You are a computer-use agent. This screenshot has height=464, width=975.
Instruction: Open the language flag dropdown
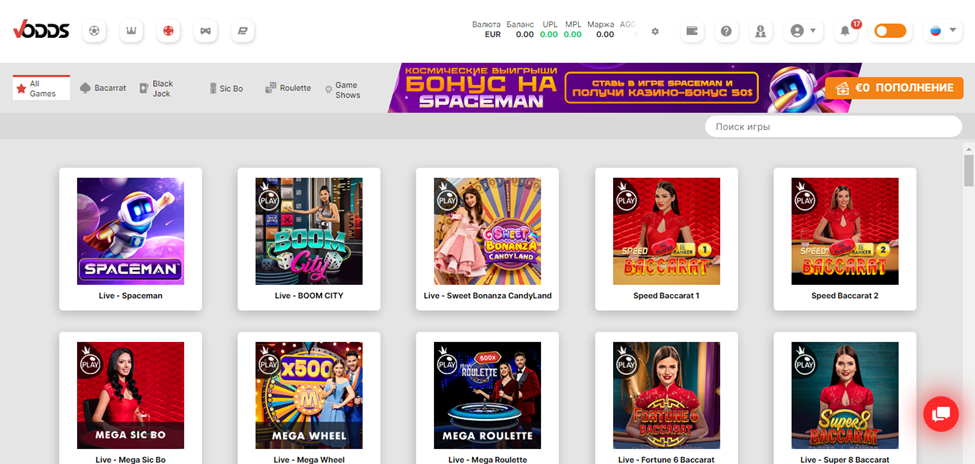click(941, 31)
